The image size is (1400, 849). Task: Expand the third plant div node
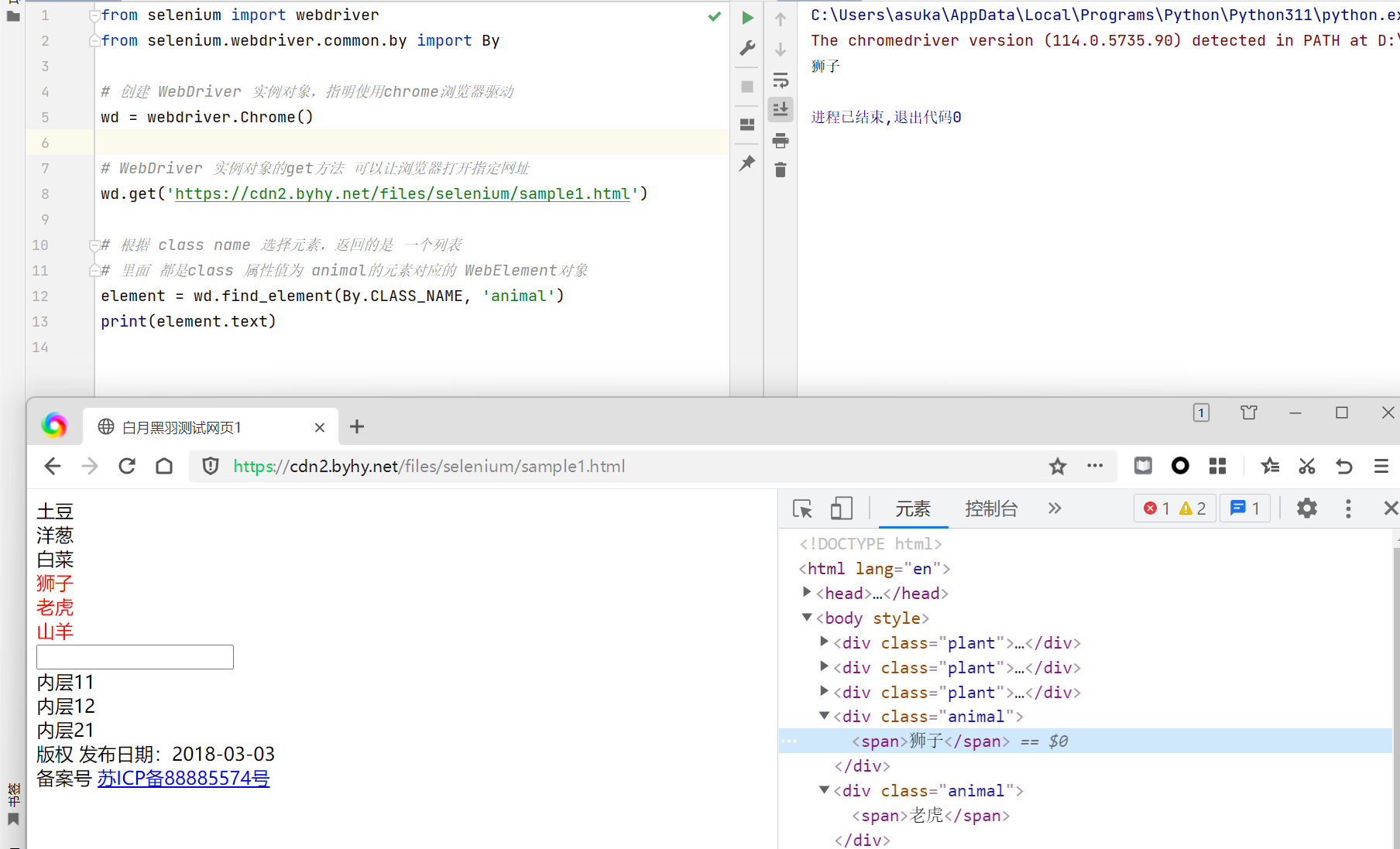[x=824, y=691]
